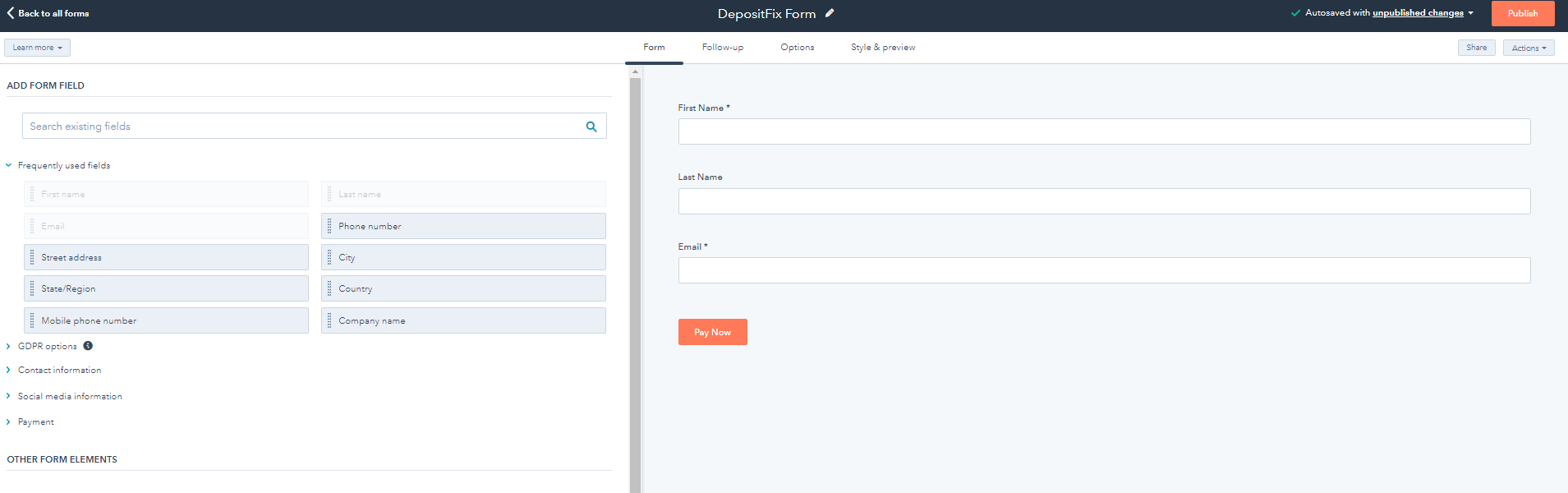Open the unpublished changes dropdown arrow

point(1471,13)
